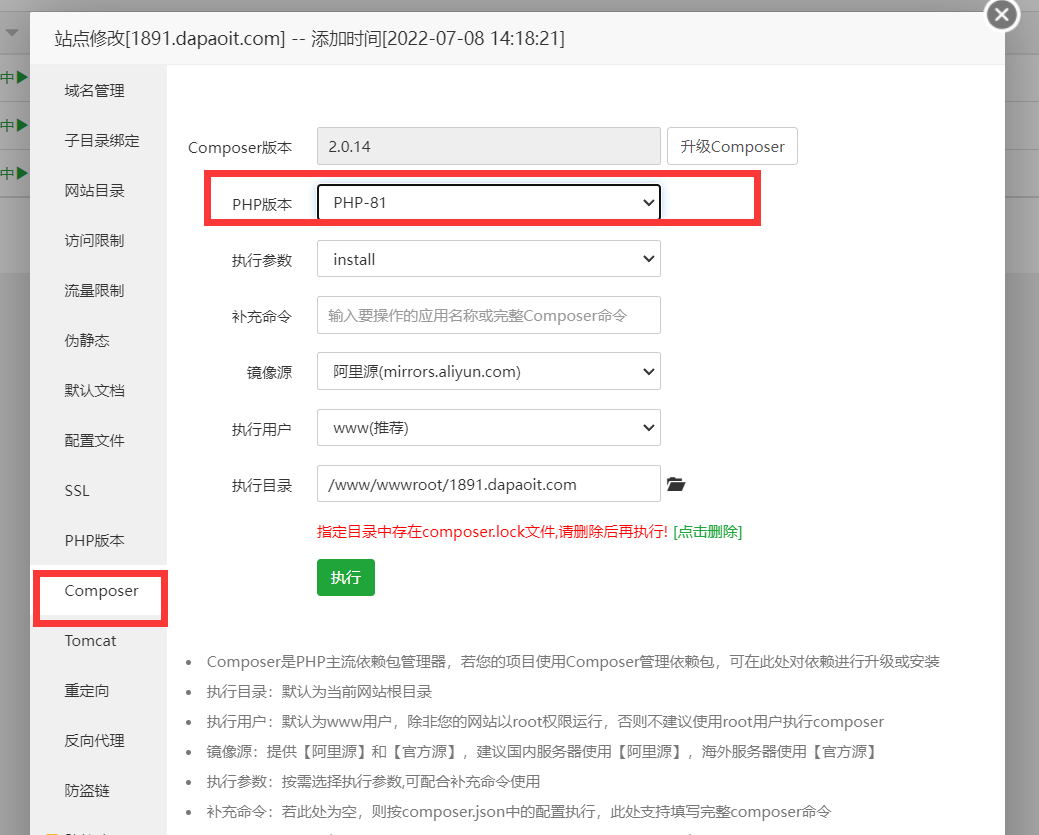Click 升级Composer button
The height and width of the screenshot is (835, 1039).
click(x=732, y=146)
